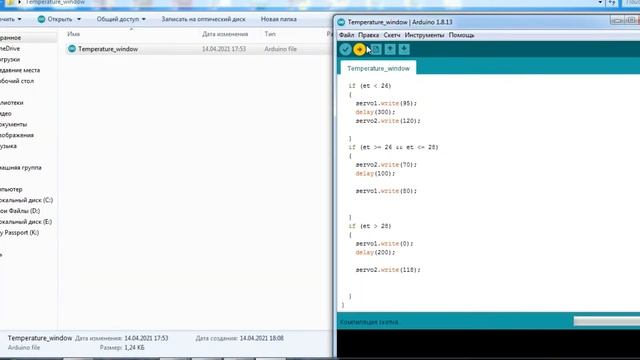Open Рабочий стол in the Explorer sidebar

17,81
